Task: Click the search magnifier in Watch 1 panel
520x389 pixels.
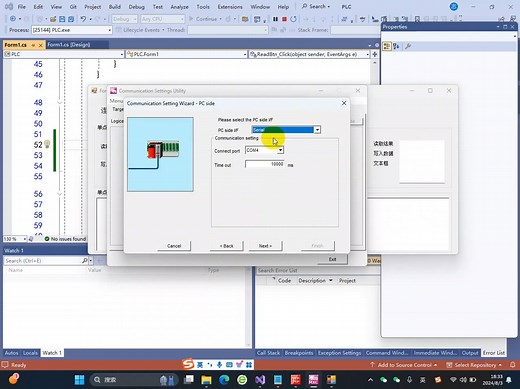Action: [x=85, y=260]
